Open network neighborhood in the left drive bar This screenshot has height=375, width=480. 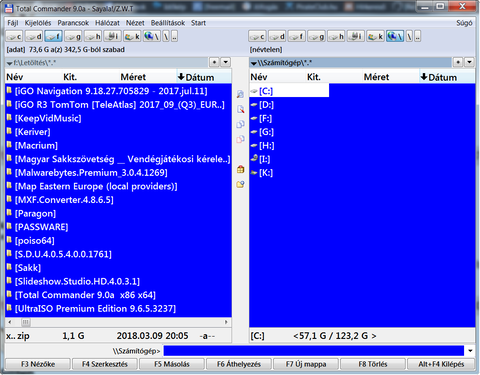click(x=152, y=36)
